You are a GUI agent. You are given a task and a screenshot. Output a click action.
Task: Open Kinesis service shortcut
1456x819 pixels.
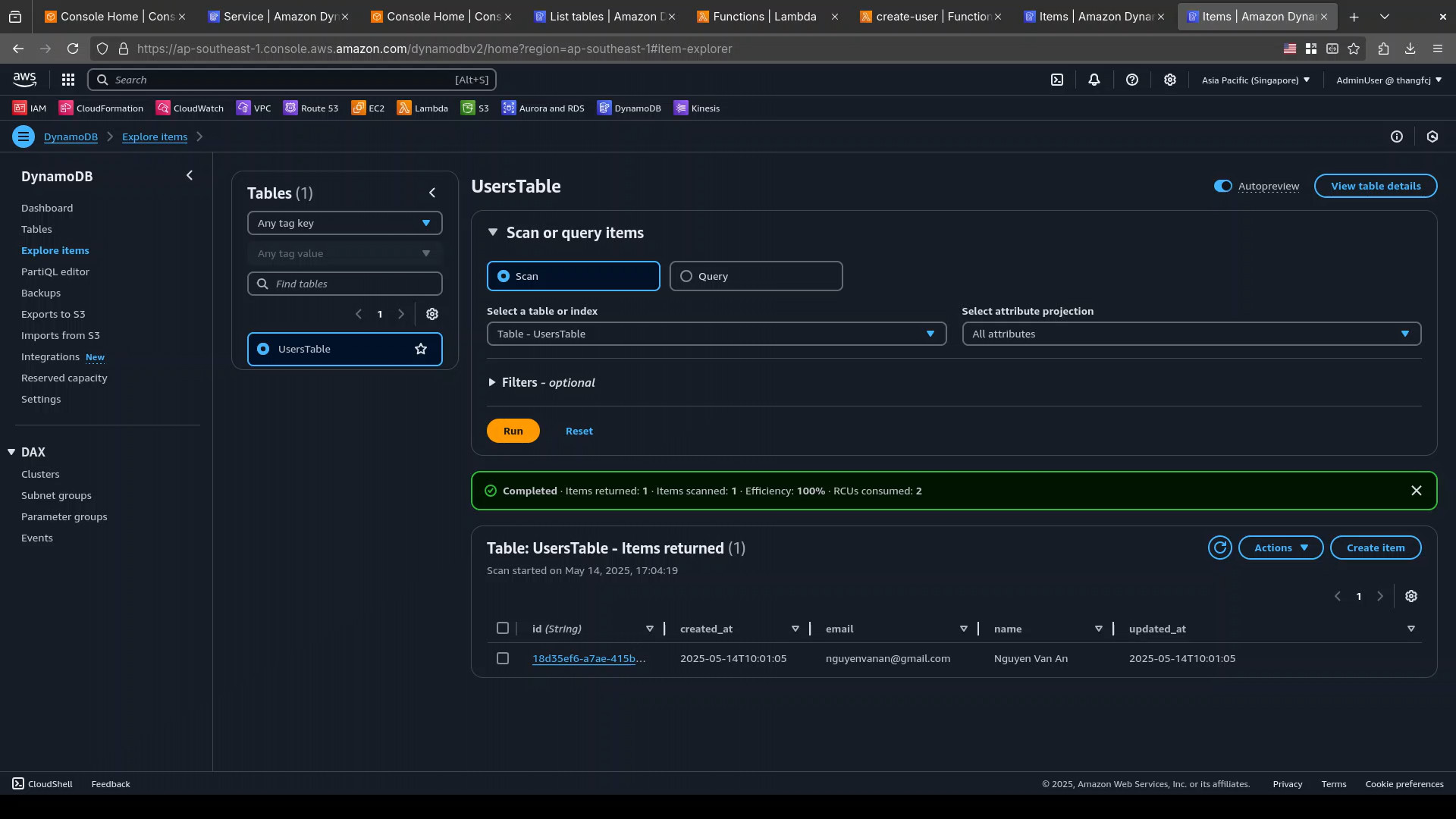pyautogui.click(x=698, y=108)
